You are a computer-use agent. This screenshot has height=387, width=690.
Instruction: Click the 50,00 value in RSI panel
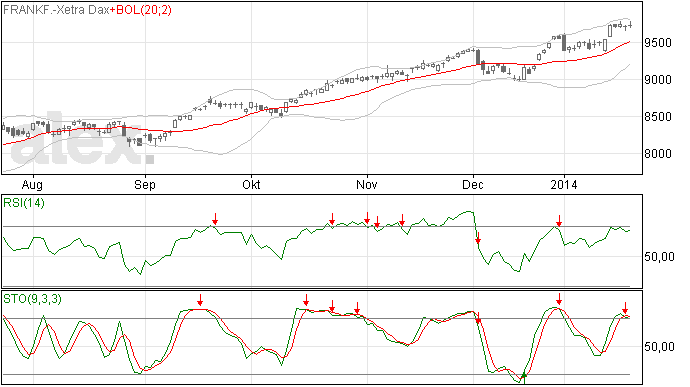coord(659,257)
